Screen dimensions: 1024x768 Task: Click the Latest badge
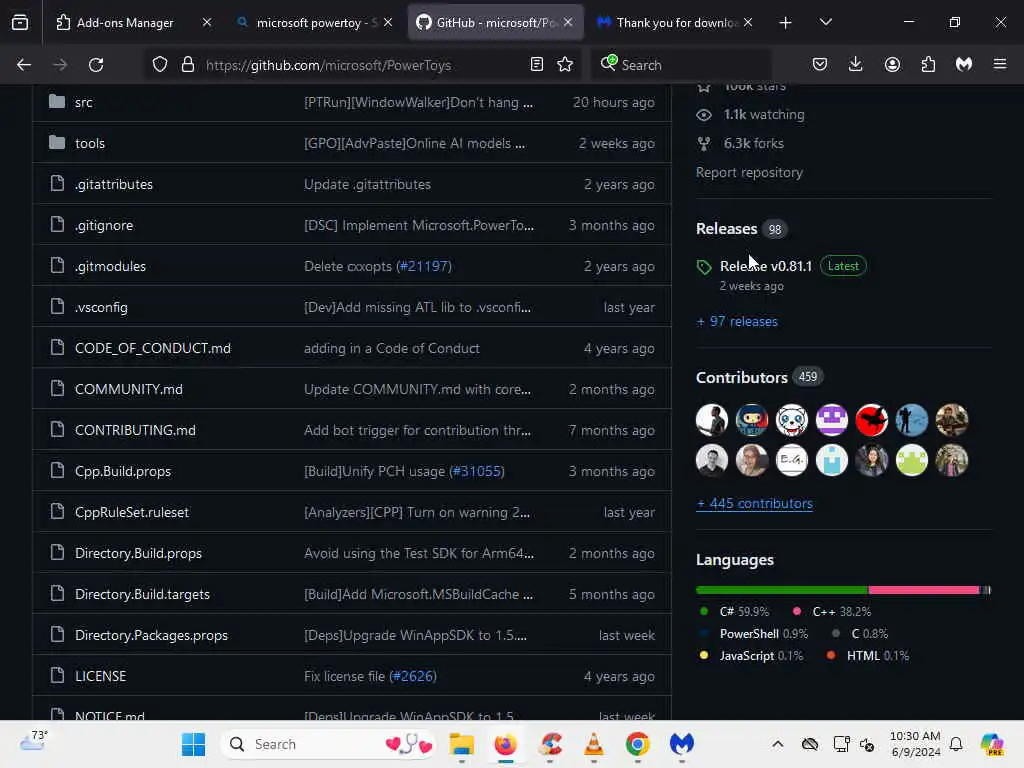pos(842,266)
